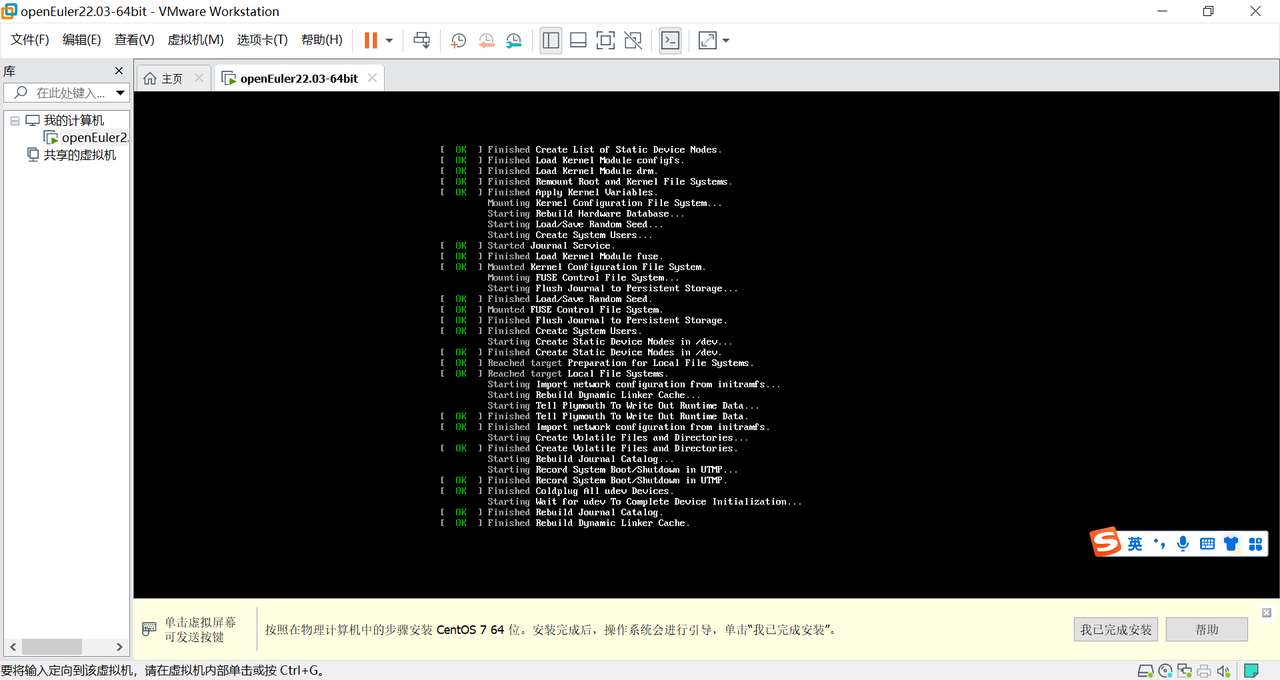Click the library search input field

[70, 93]
